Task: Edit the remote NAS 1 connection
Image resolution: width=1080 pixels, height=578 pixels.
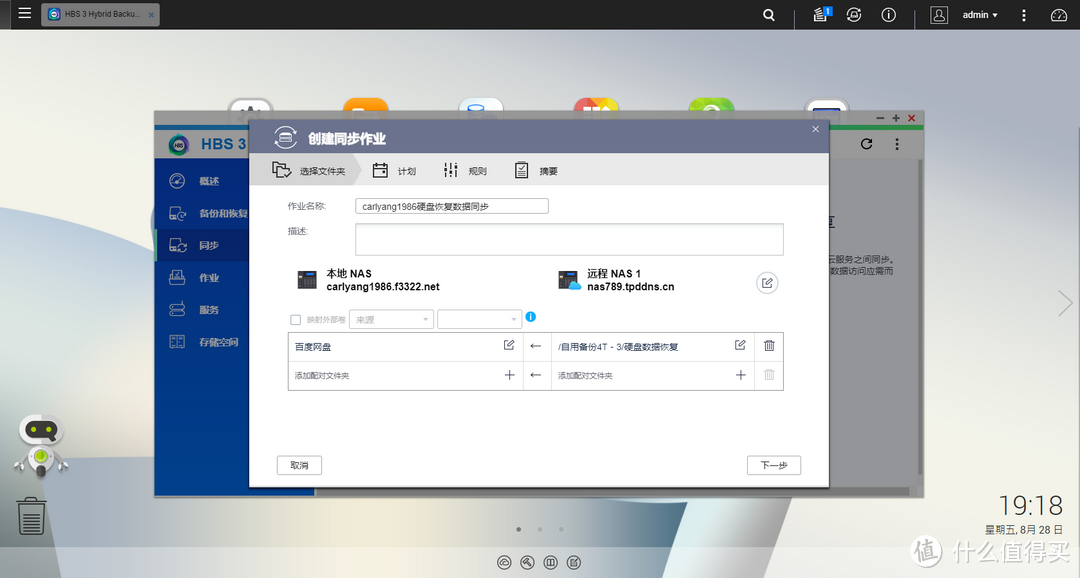Action: tap(767, 283)
